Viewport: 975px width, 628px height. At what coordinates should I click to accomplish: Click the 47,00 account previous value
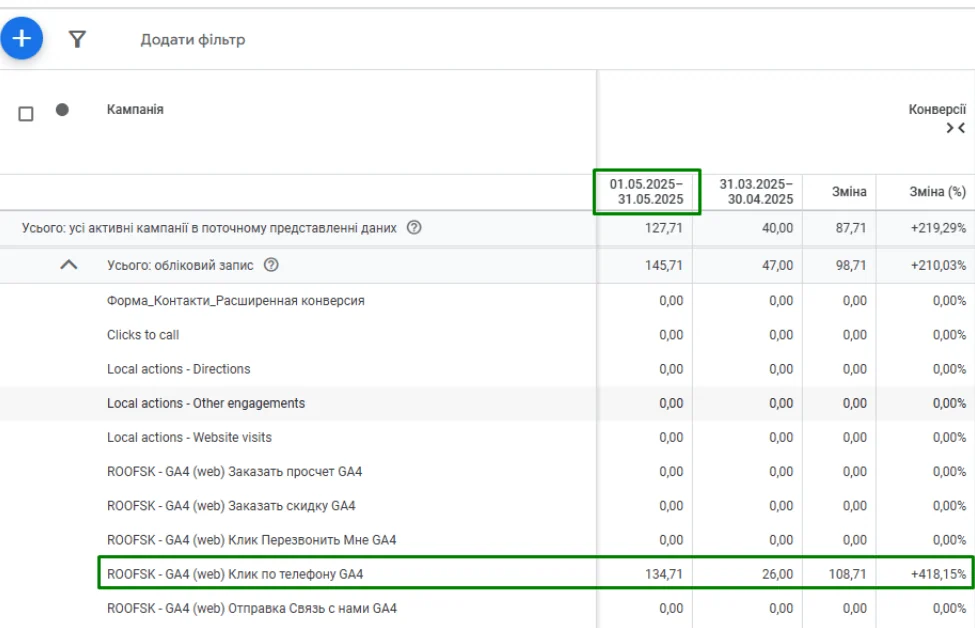click(778, 266)
